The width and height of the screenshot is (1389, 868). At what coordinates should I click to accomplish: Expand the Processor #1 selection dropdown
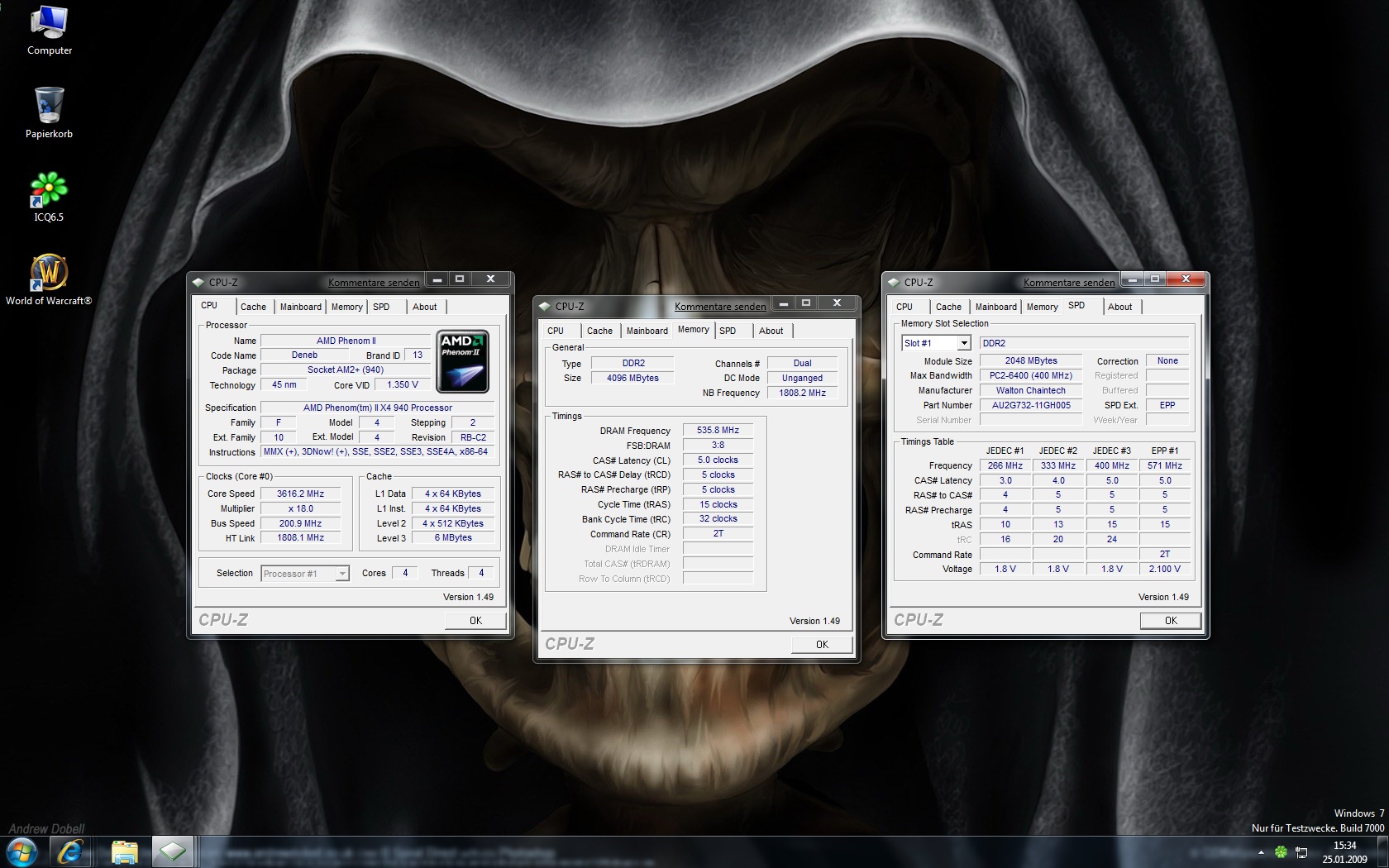tap(342, 574)
